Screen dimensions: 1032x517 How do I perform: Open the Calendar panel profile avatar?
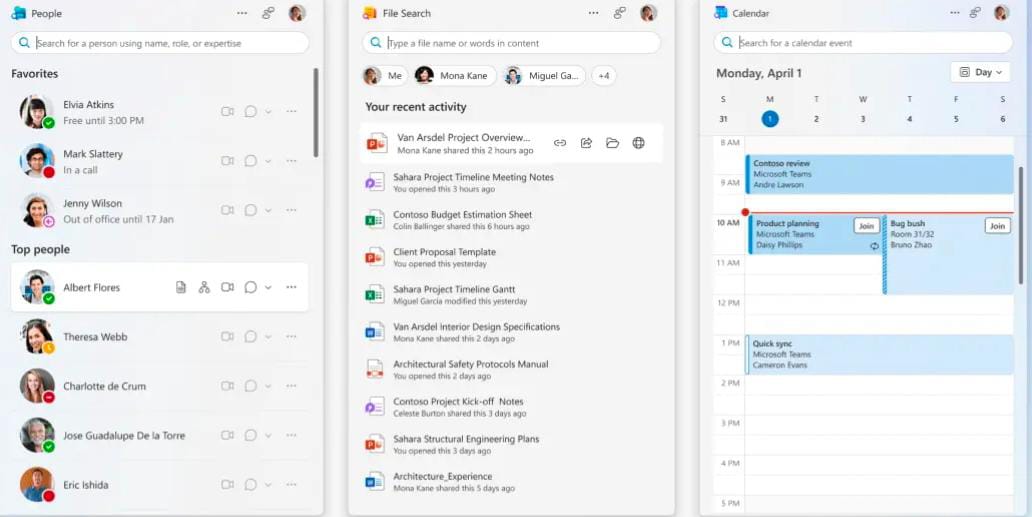(x=1001, y=13)
